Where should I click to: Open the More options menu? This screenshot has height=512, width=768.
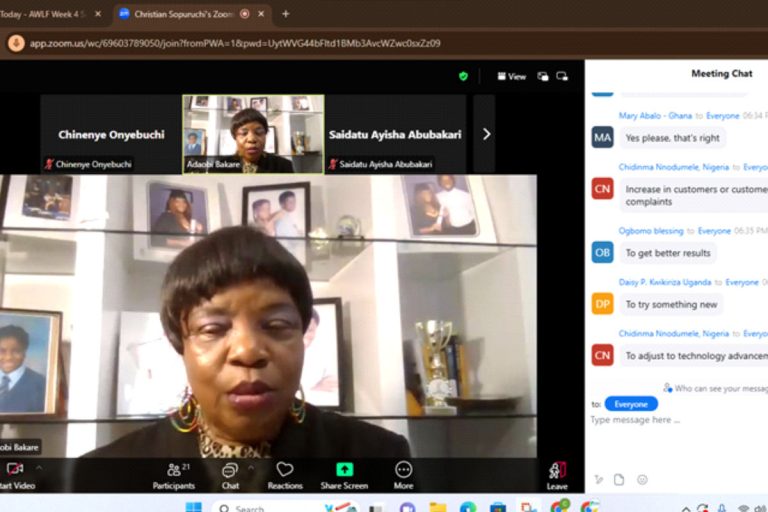[x=403, y=473]
